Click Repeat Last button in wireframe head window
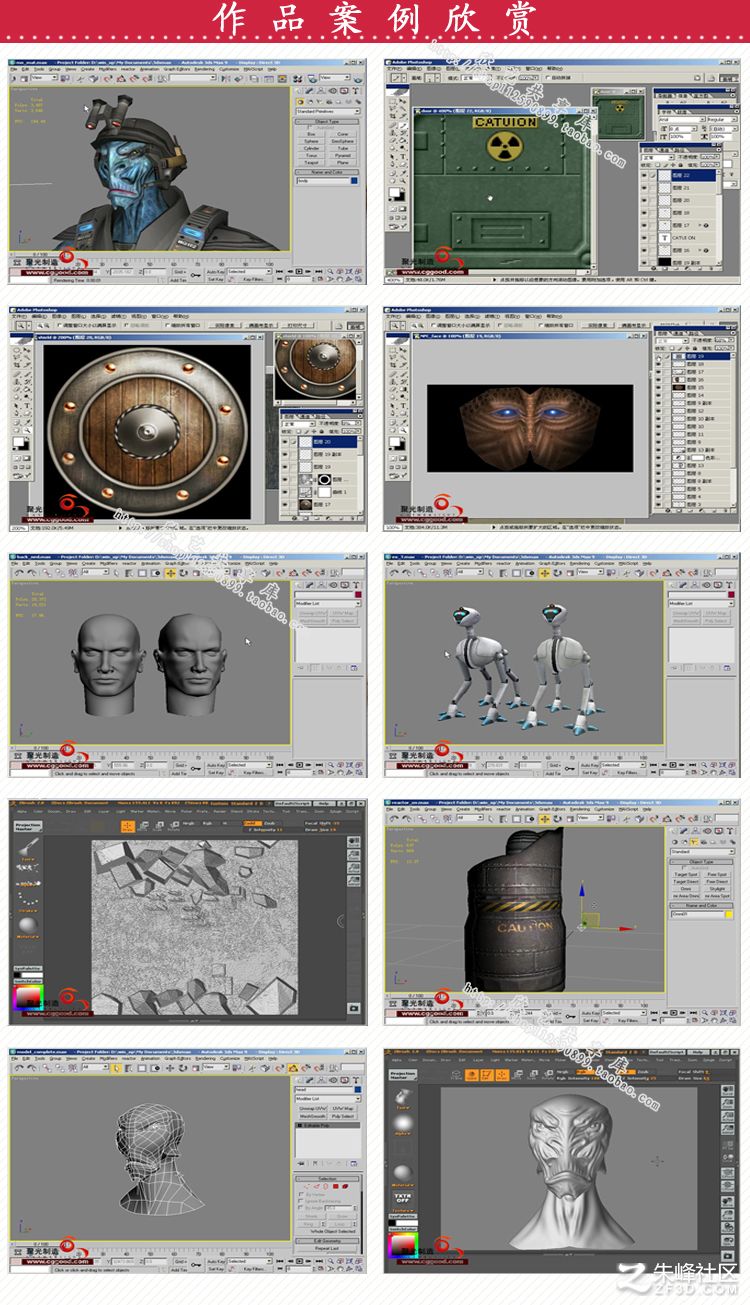This screenshot has width=750, height=1305. pyautogui.click(x=327, y=1248)
